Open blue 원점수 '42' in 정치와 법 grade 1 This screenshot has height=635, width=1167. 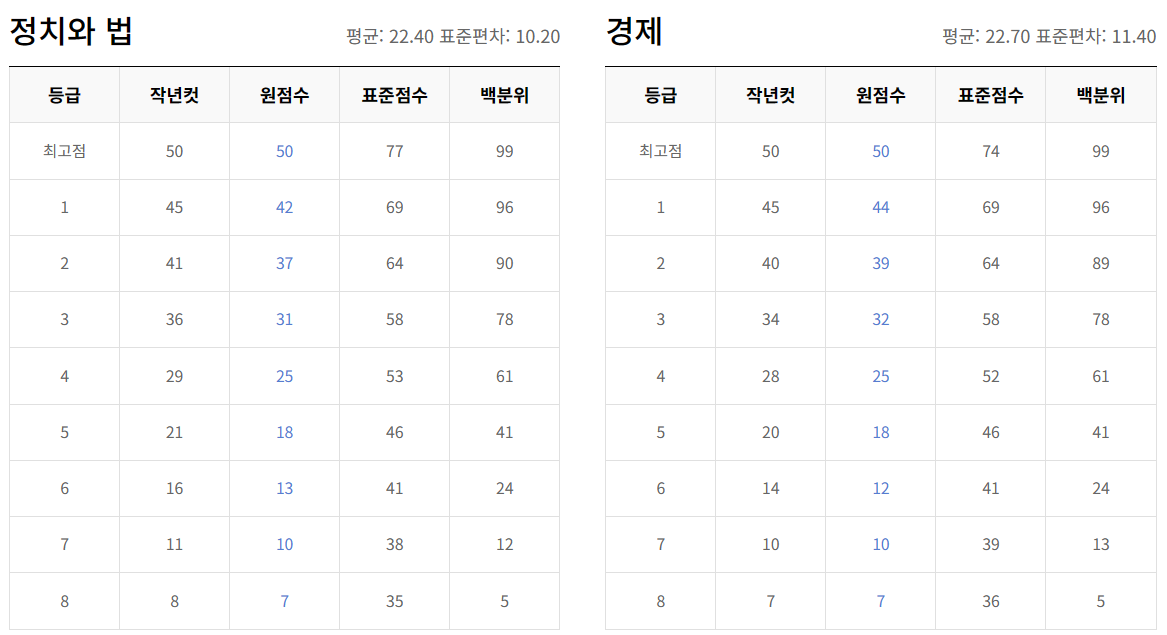click(284, 208)
